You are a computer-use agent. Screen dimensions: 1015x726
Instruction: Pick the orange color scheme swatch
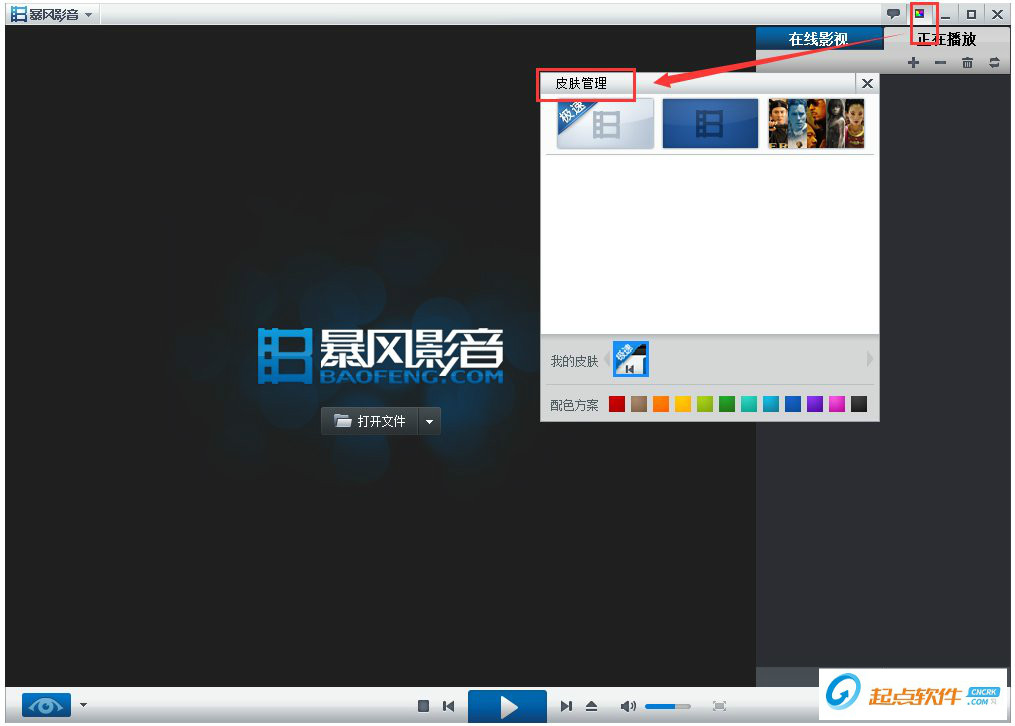pyautogui.click(x=661, y=404)
